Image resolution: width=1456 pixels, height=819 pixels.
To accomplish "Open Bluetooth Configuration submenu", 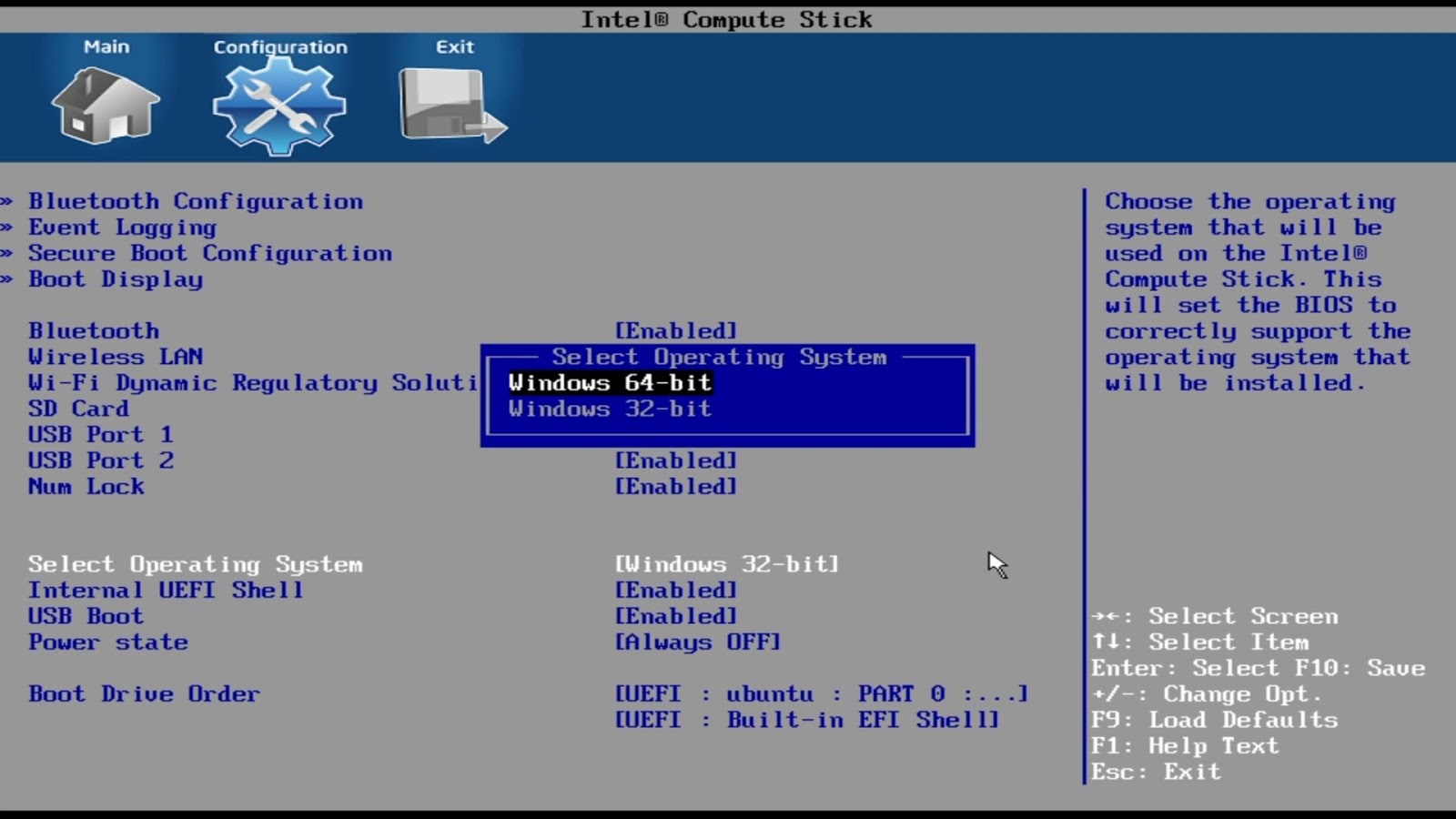I will point(196,201).
